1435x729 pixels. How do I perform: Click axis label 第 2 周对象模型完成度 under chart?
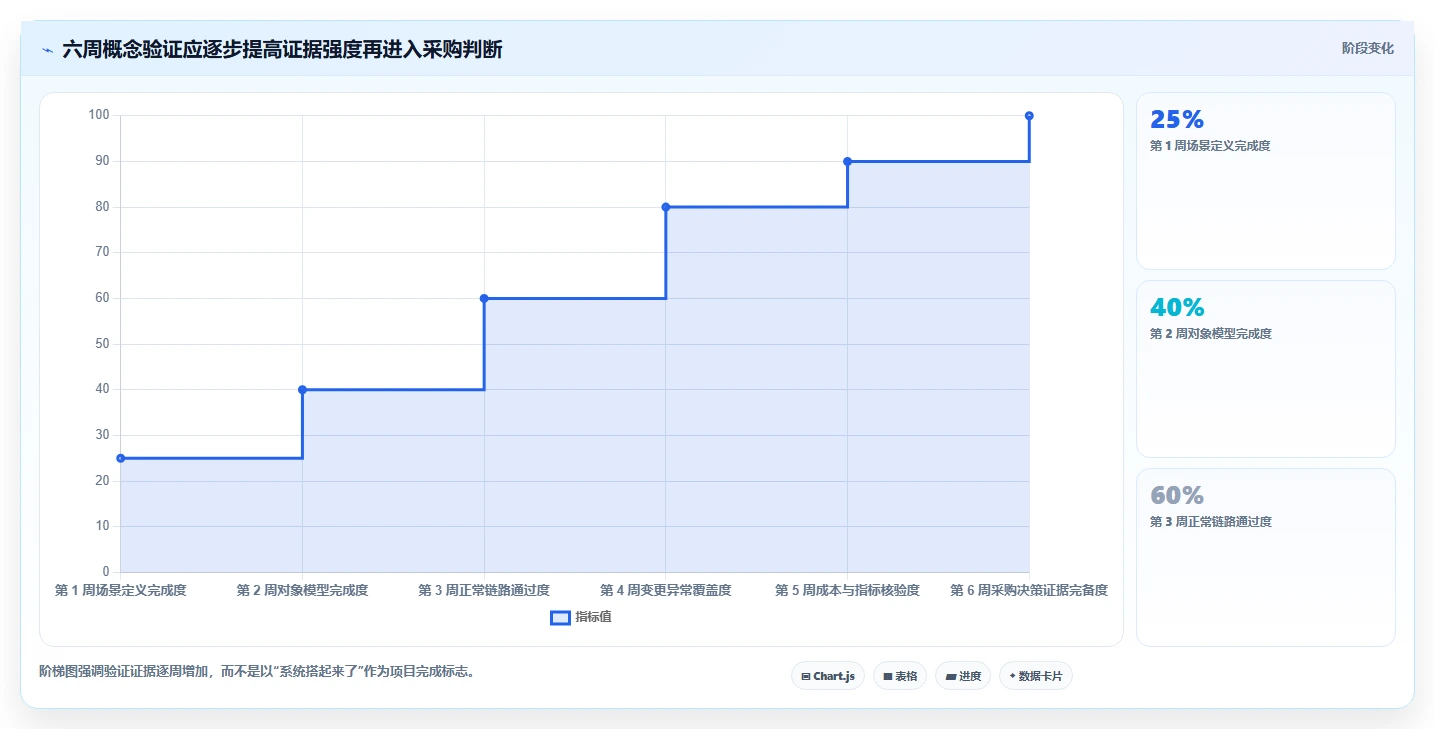tap(302, 590)
